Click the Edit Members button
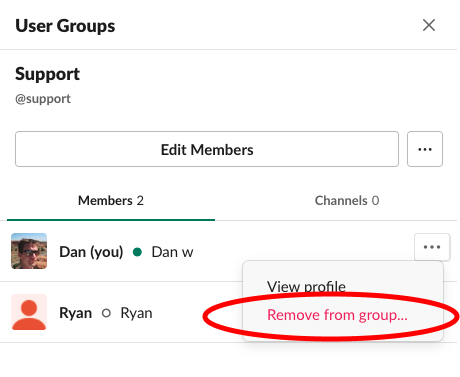Image resolution: width=460 pixels, height=377 pixels. (207, 149)
